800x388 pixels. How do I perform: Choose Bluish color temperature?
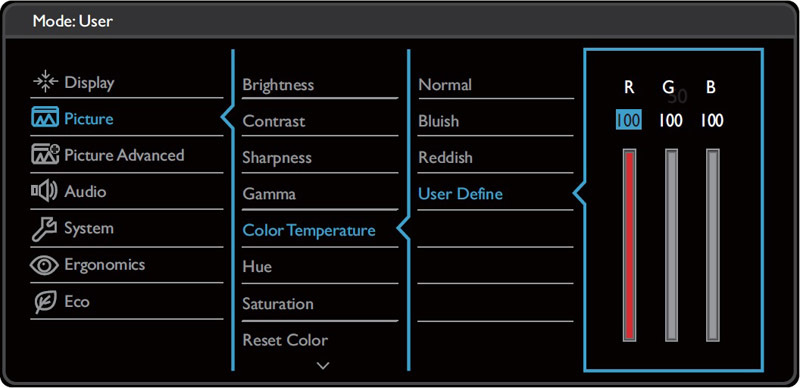(439, 122)
